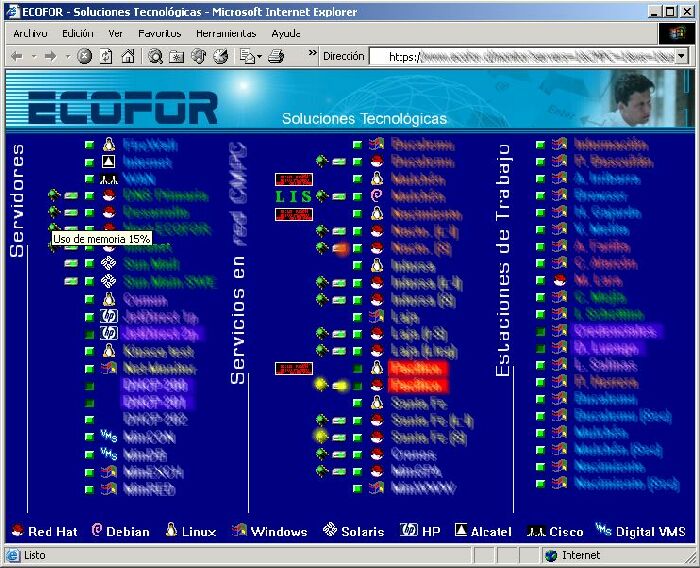Click inside the Dirección address field
Image resolution: width=700 pixels, height=568 pixels.
530,57
